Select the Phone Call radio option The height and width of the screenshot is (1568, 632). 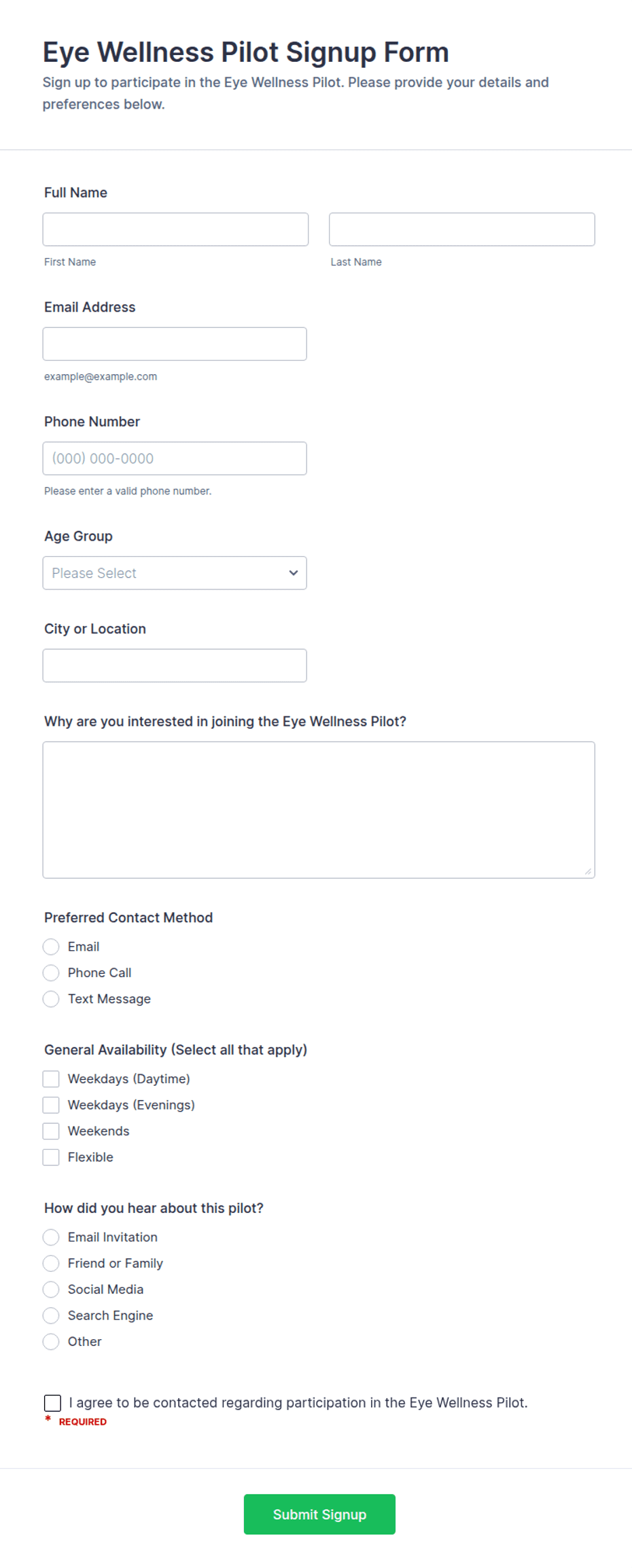[51, 973]
